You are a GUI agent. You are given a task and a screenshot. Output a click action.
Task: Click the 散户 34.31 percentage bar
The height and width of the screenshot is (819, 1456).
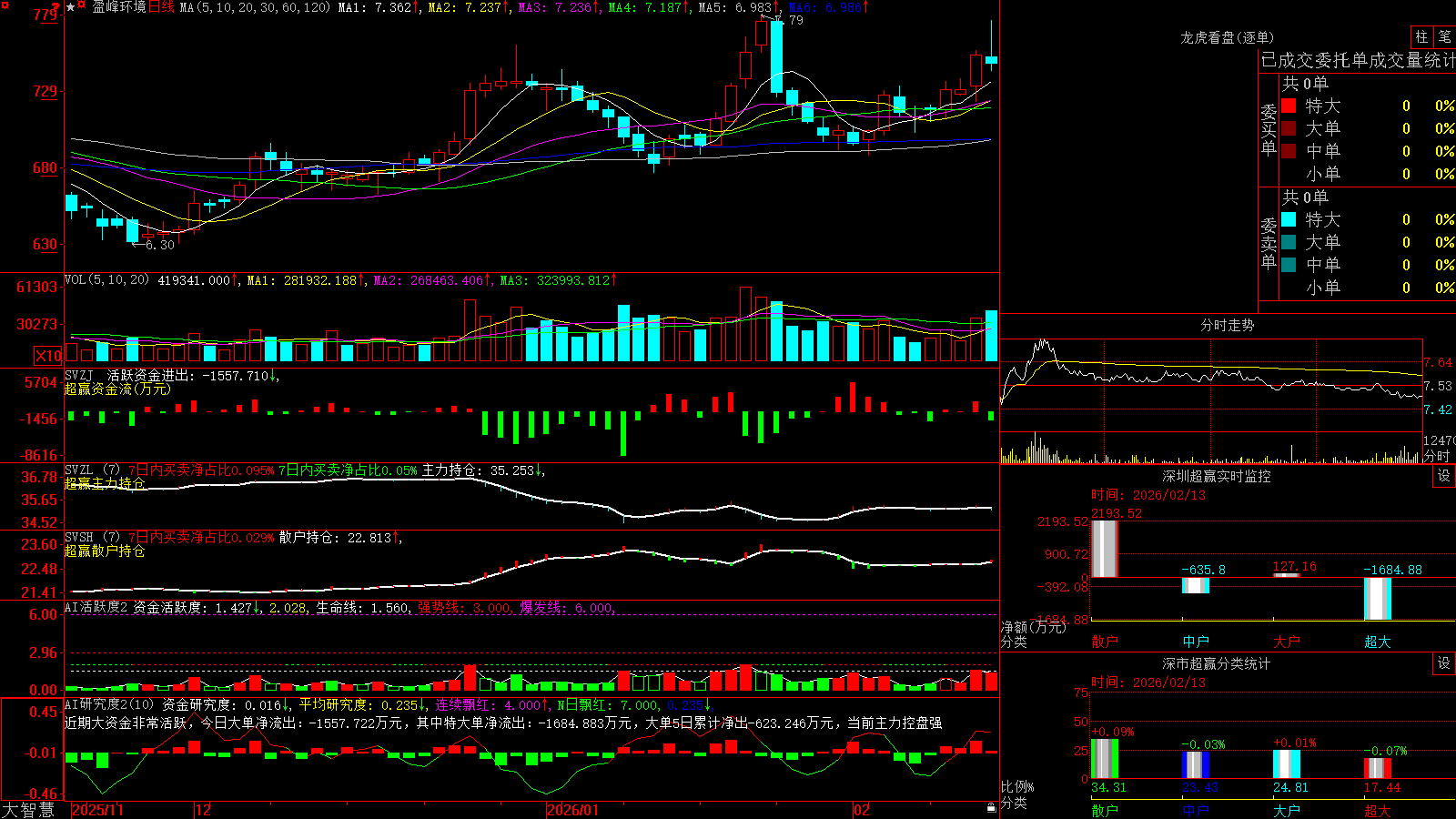tap(1105, 758)
